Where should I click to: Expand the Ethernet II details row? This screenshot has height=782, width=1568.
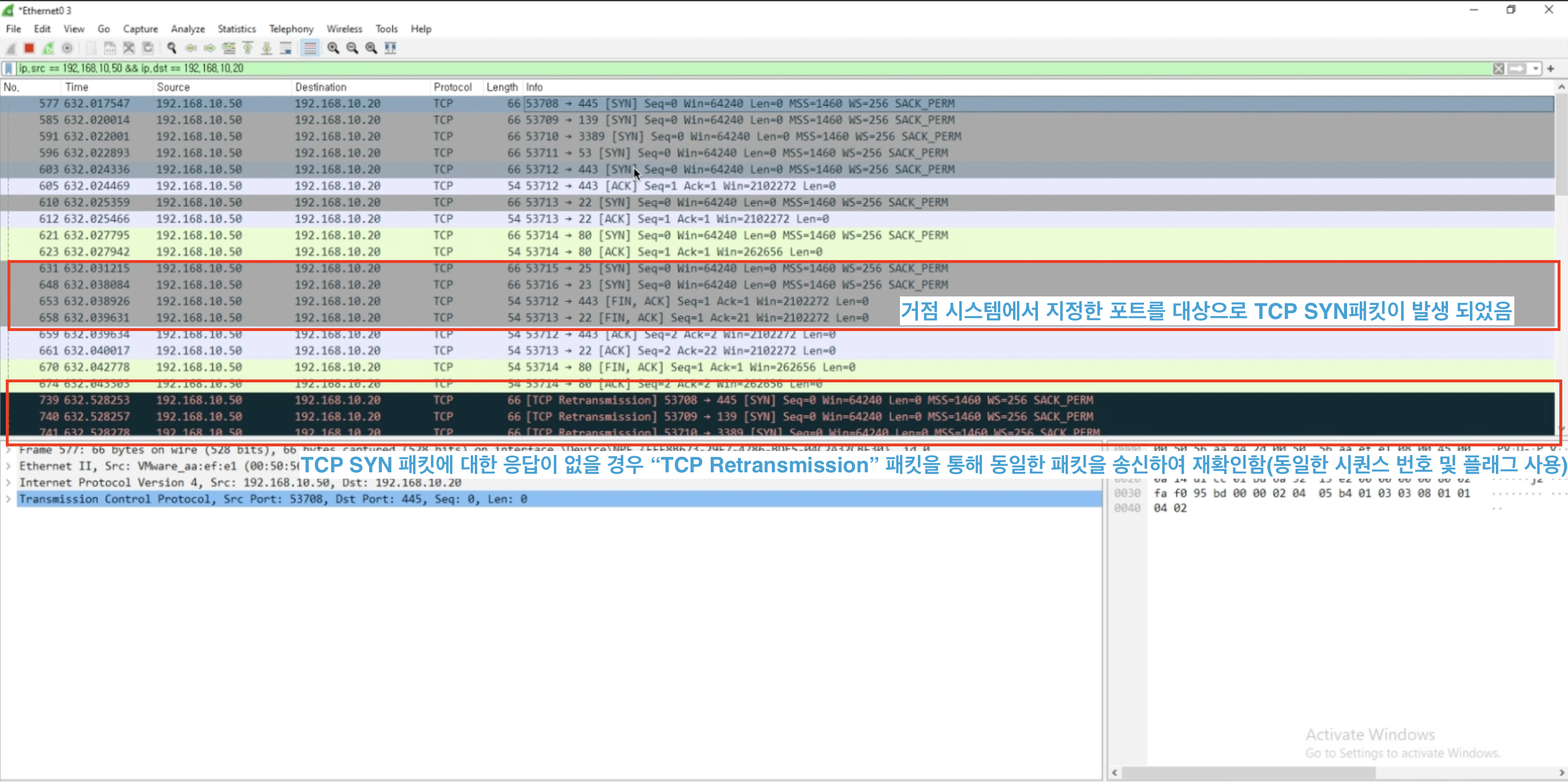[x=9, y=466]
